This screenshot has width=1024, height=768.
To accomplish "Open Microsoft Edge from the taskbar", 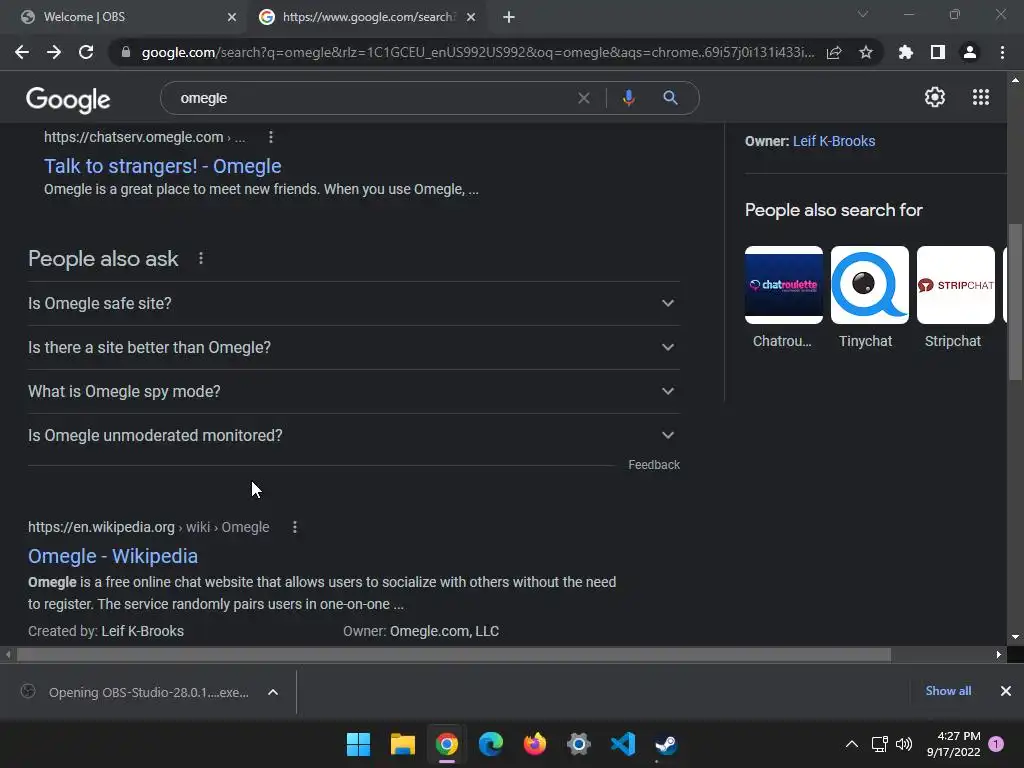I will [490, 744].
